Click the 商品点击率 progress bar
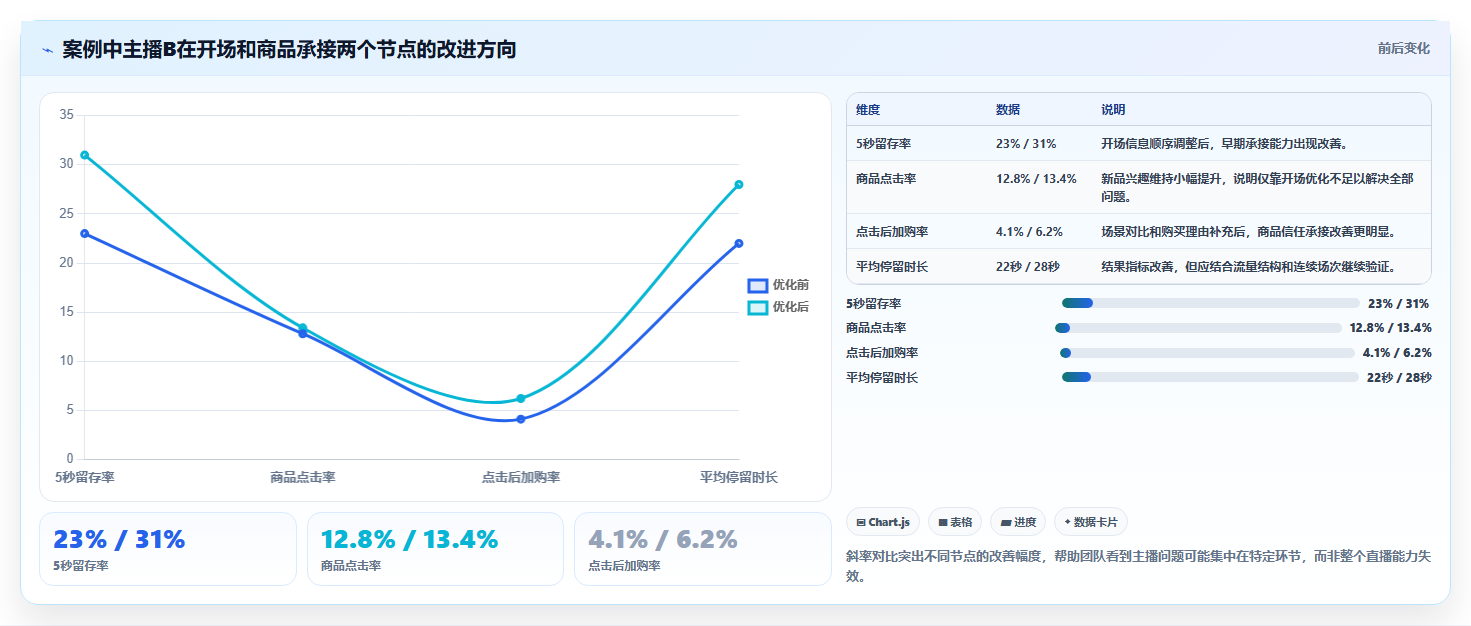The width and height of the screenshot is (1471, 626). pos(1198,328)
